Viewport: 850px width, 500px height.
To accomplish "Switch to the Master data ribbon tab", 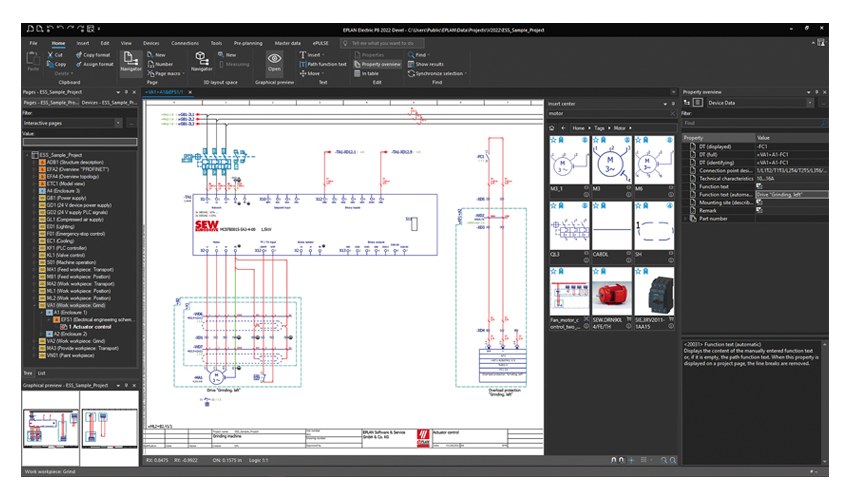I will (287, 43).
